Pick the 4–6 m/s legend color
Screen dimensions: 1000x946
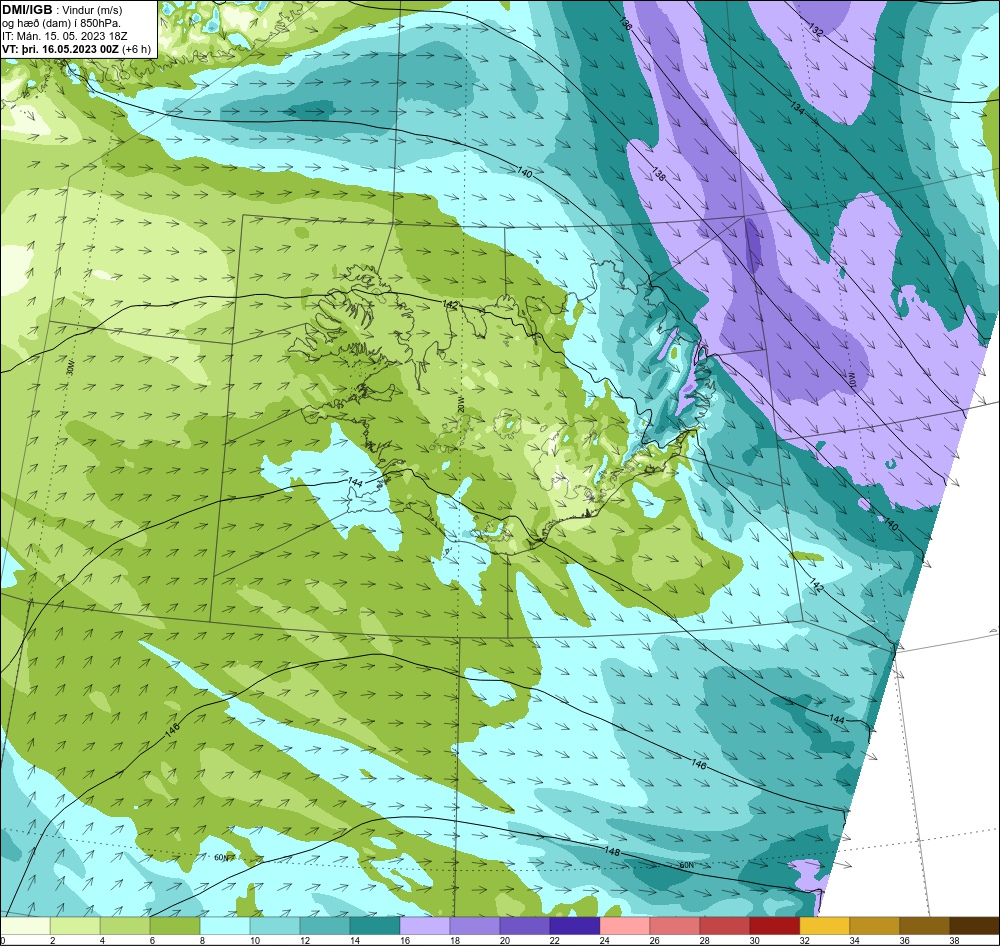click(x=125, y=926)
